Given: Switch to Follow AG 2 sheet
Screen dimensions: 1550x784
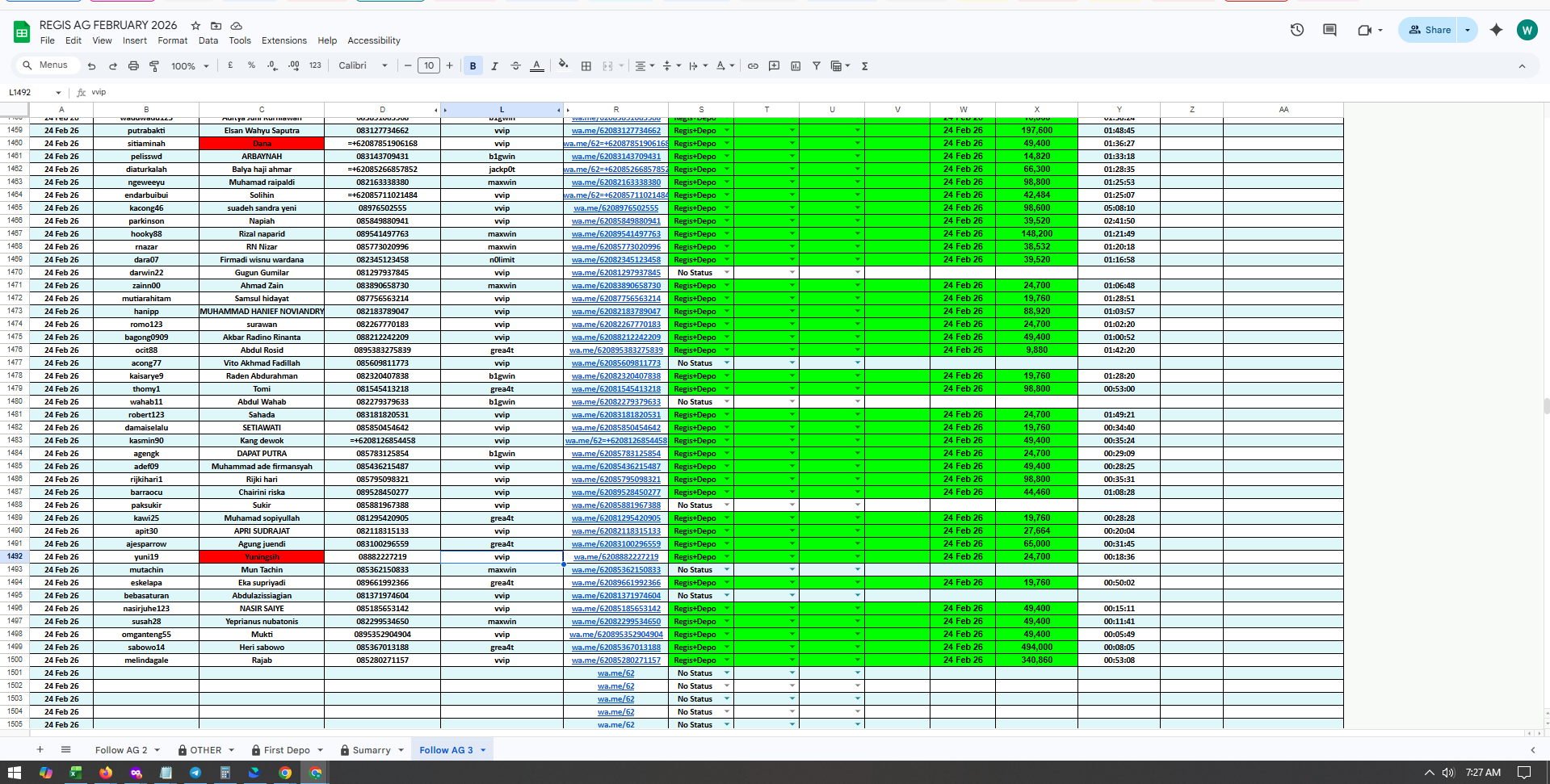Looking at the screenshot, I should tap(121, 750).
